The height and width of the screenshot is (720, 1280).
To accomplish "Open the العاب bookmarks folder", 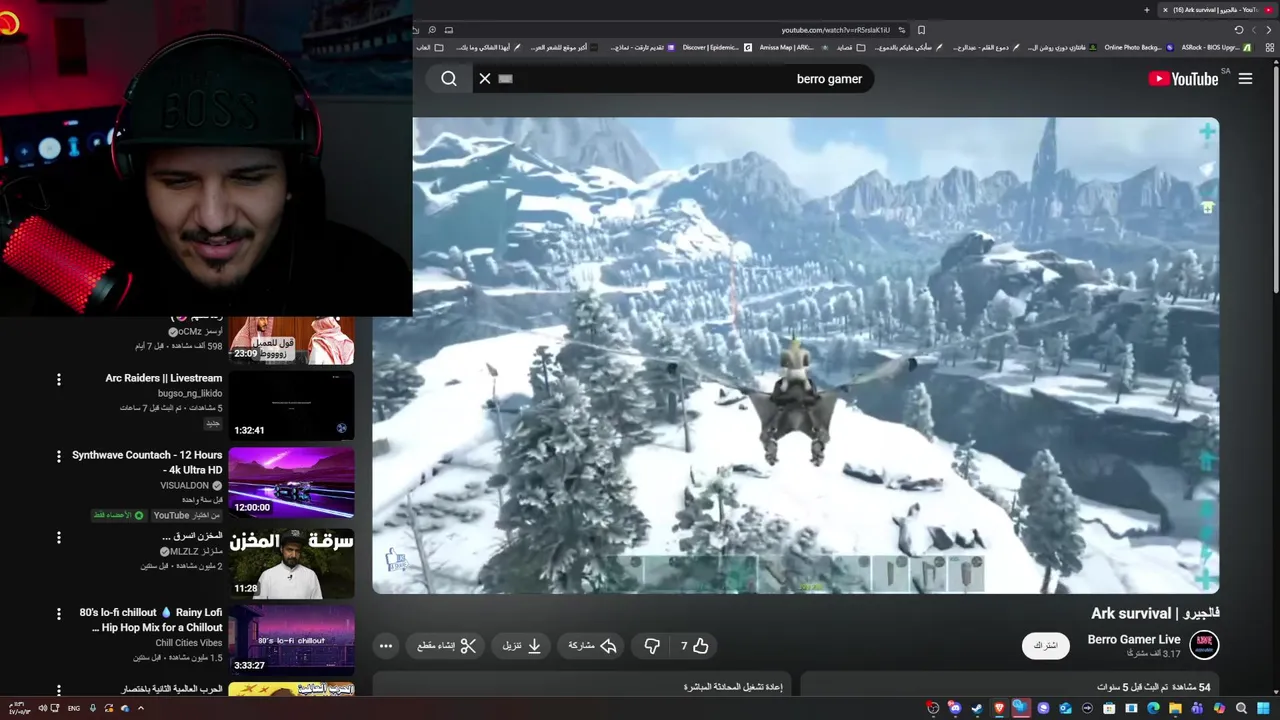I will coord(431,47).
